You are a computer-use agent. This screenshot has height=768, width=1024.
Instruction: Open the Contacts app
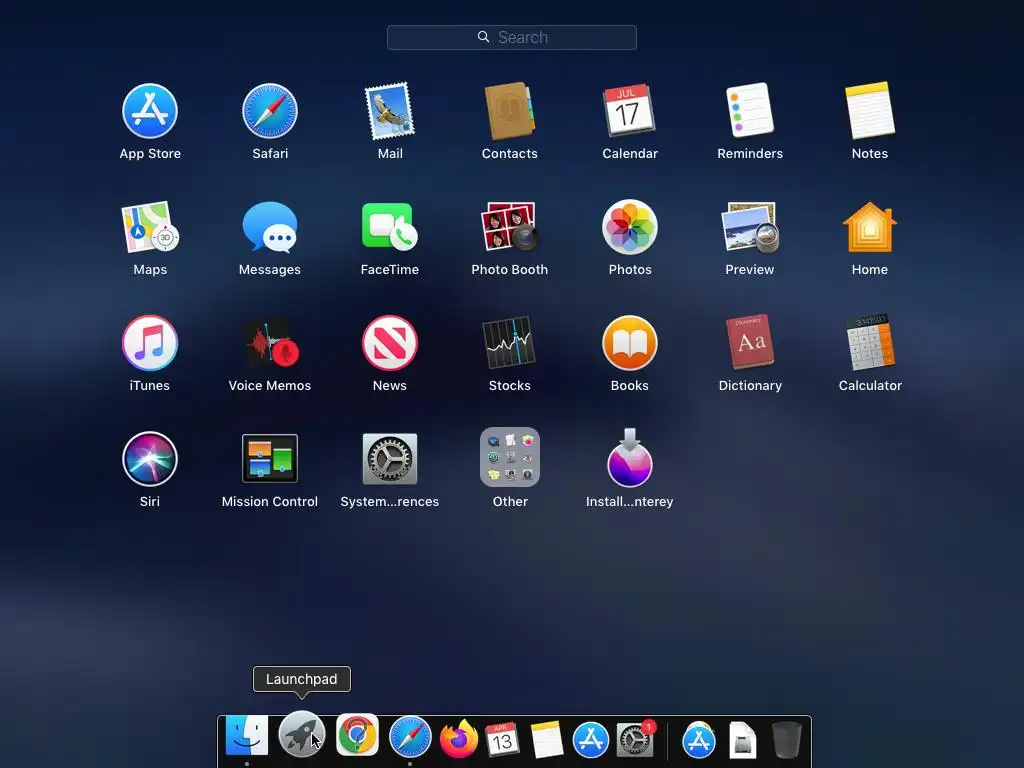[x=509, y=111]
